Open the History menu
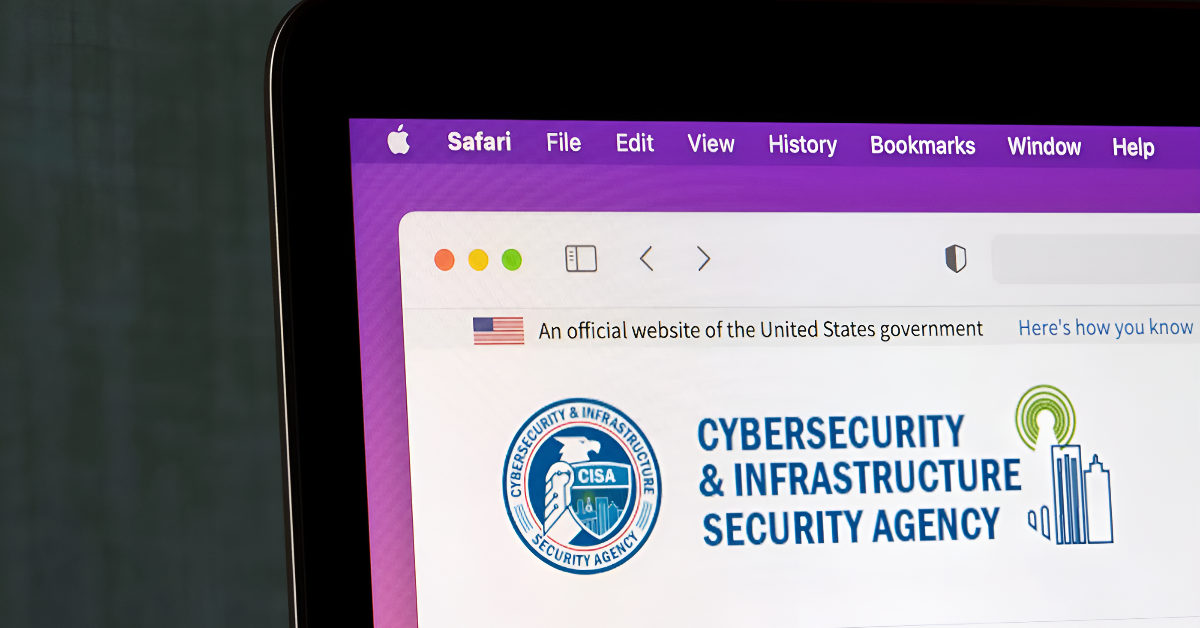The image size is (1200, 628). coord(802,145)
